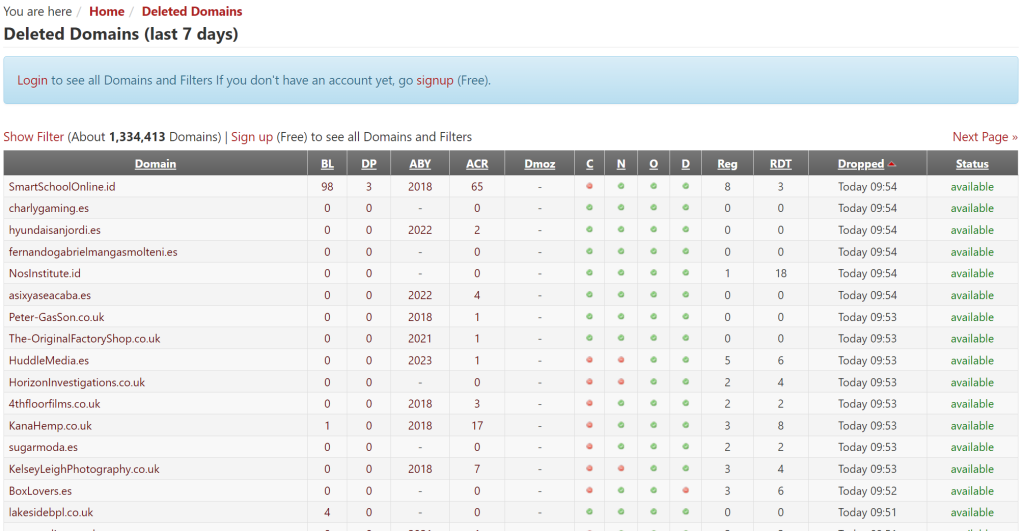Open the hyundaisanjordi.es domain link
1024x531 pixels.
55,229
